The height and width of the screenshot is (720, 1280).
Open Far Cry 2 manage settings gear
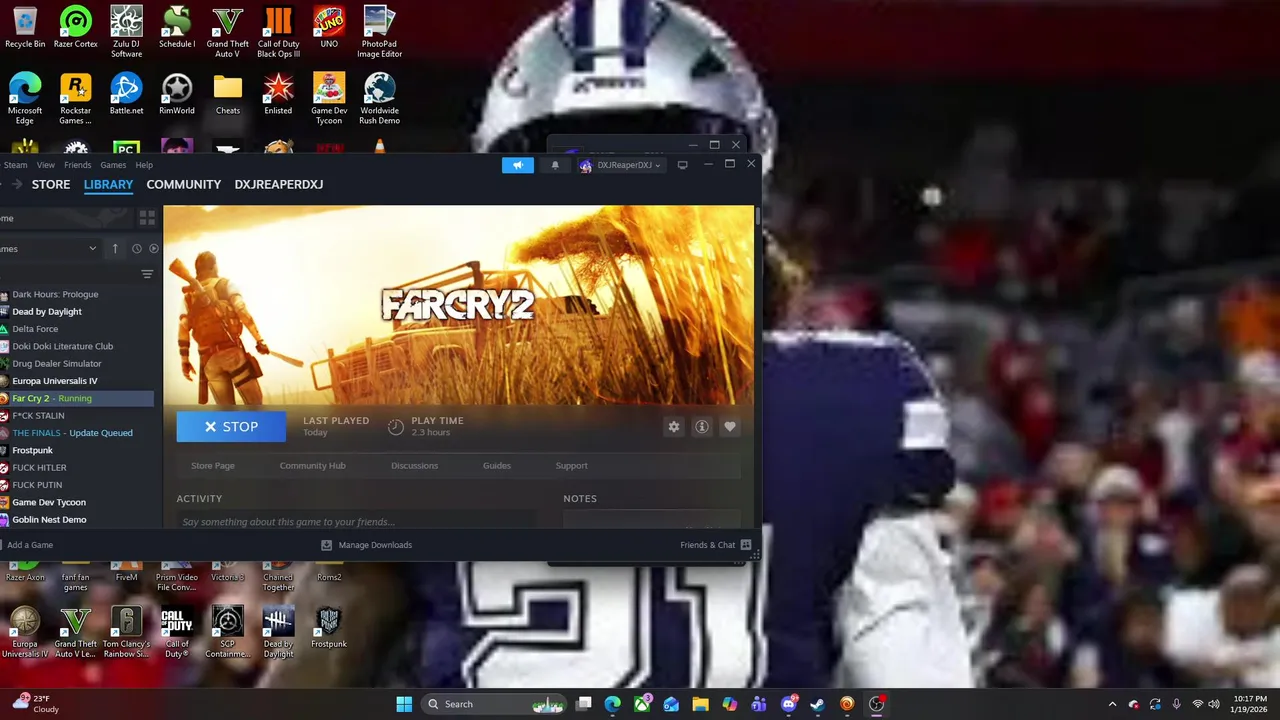coord(674,427)
